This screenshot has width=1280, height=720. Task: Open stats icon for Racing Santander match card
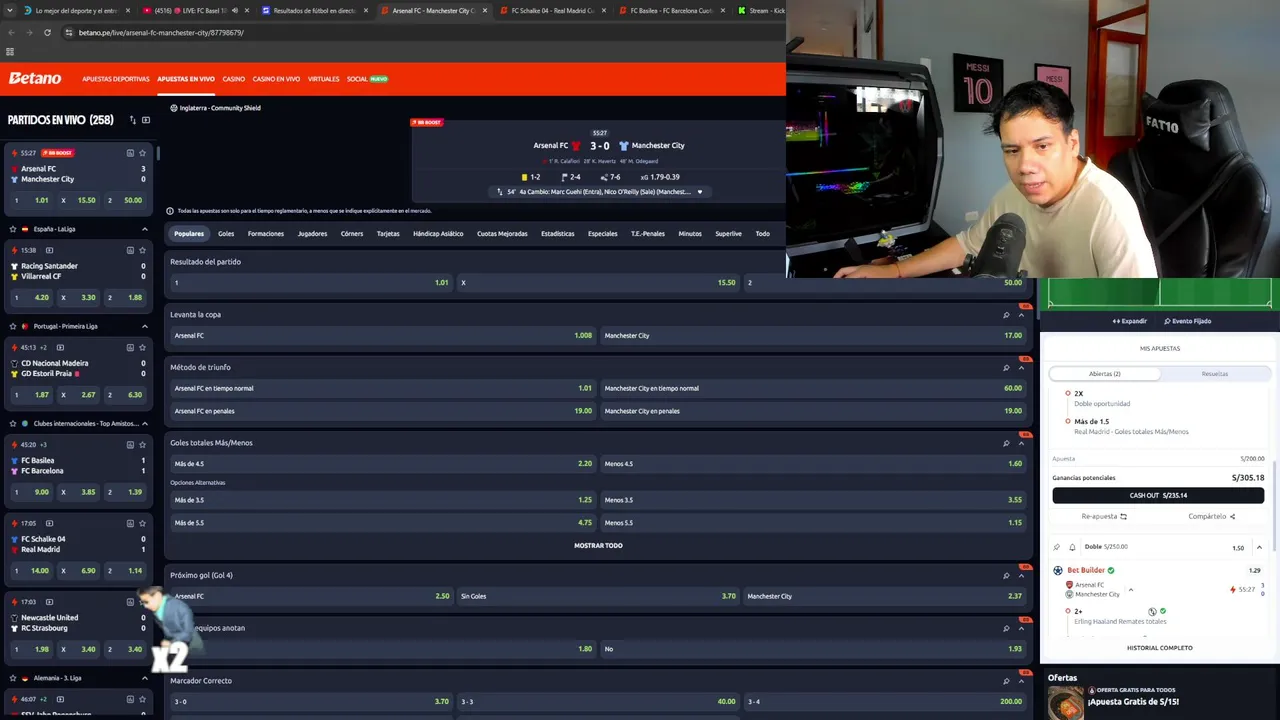click(130, 250)
